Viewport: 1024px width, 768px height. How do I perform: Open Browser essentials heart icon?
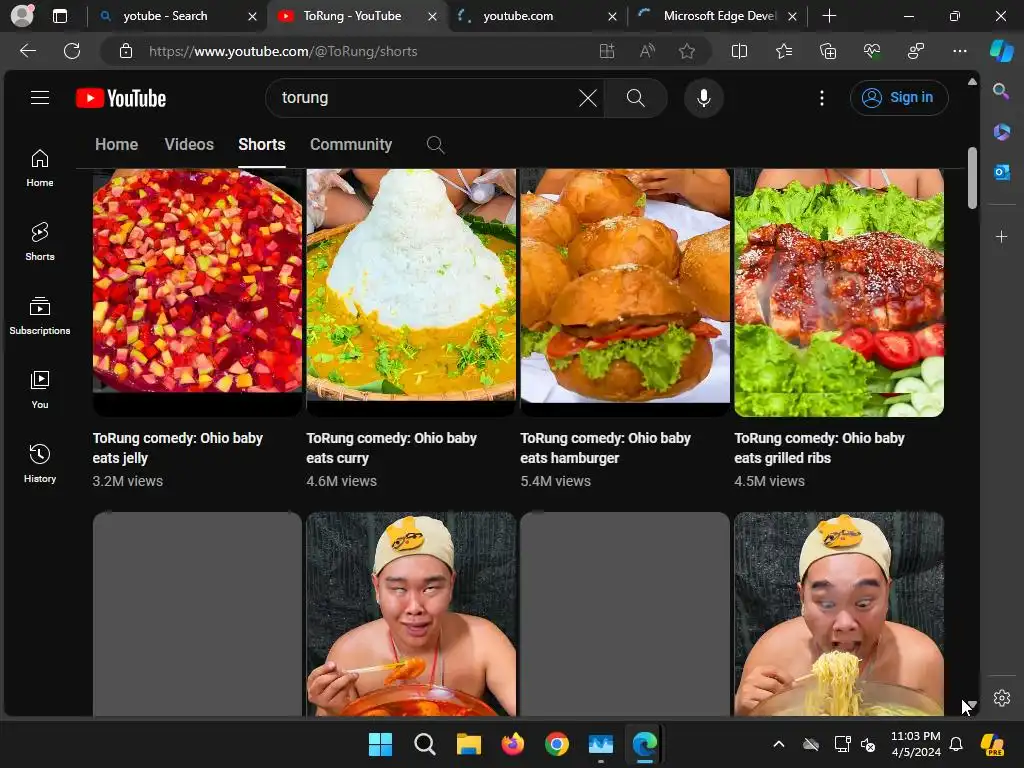(x=872, y=51)
